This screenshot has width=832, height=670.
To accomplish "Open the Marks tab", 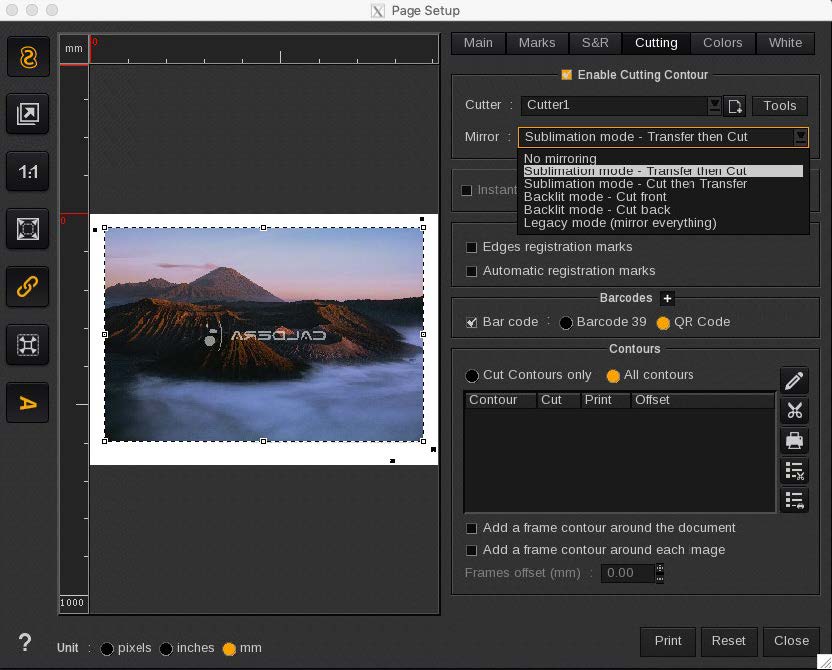I will click(x=537, y=43).
